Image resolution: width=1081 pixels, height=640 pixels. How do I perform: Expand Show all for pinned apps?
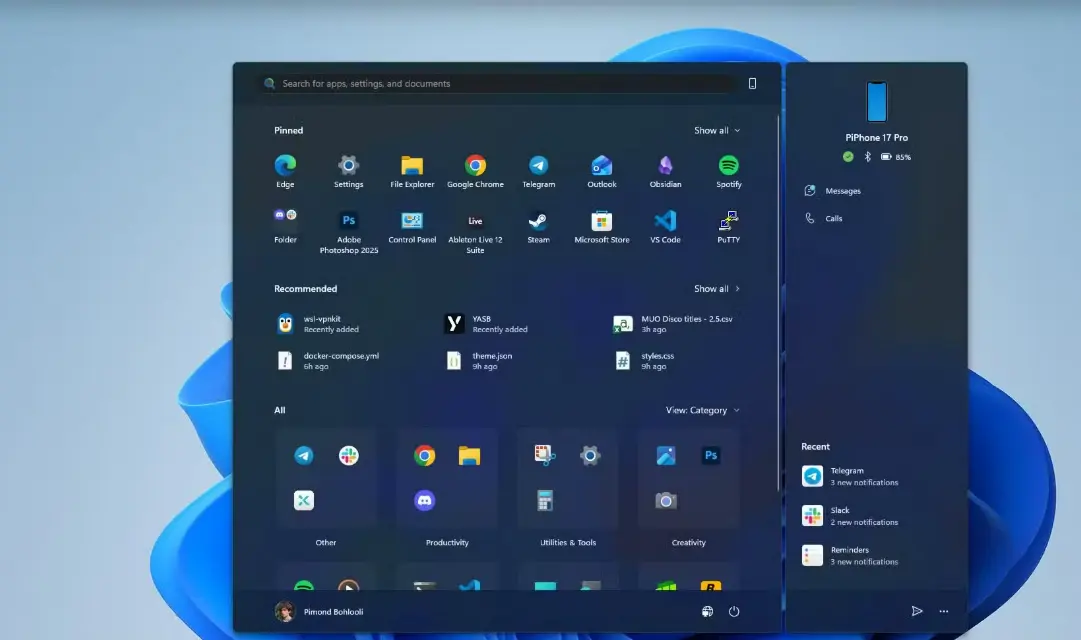click(x=716, y=130)
